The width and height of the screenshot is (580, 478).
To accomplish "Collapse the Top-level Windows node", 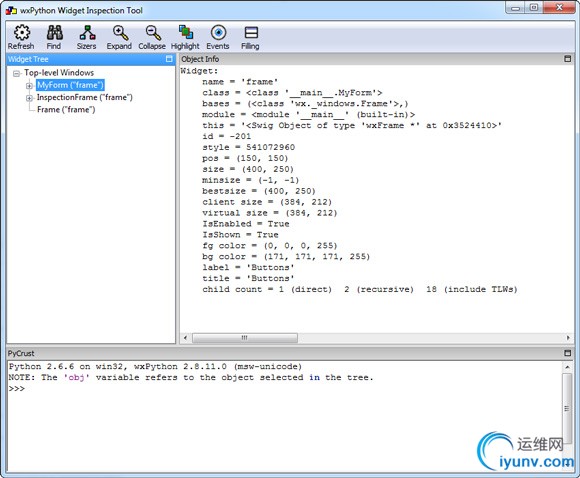I will click(x=16, y=74).
